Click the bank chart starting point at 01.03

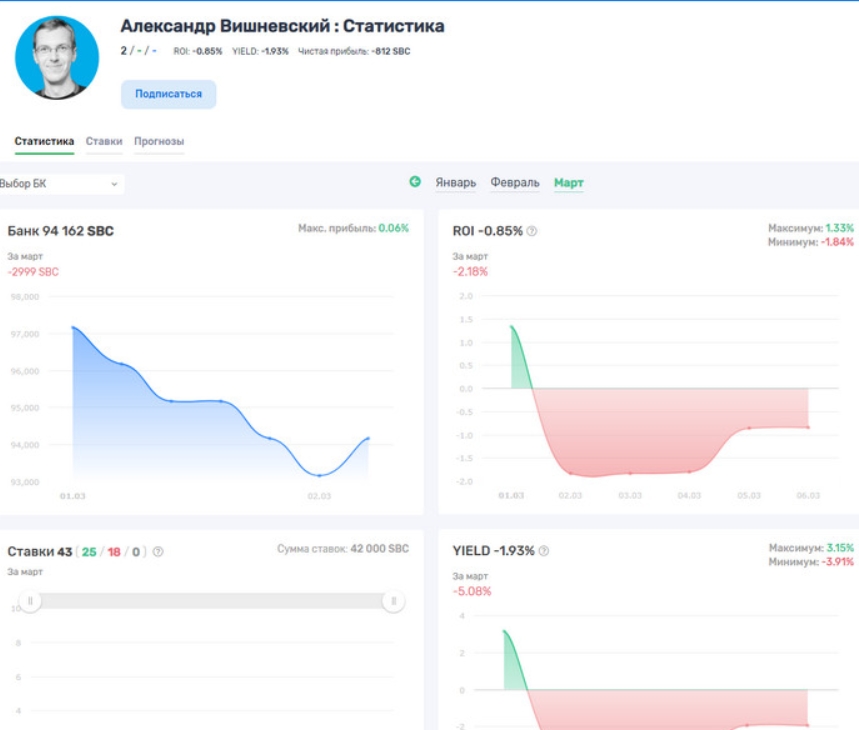point(73,327)
